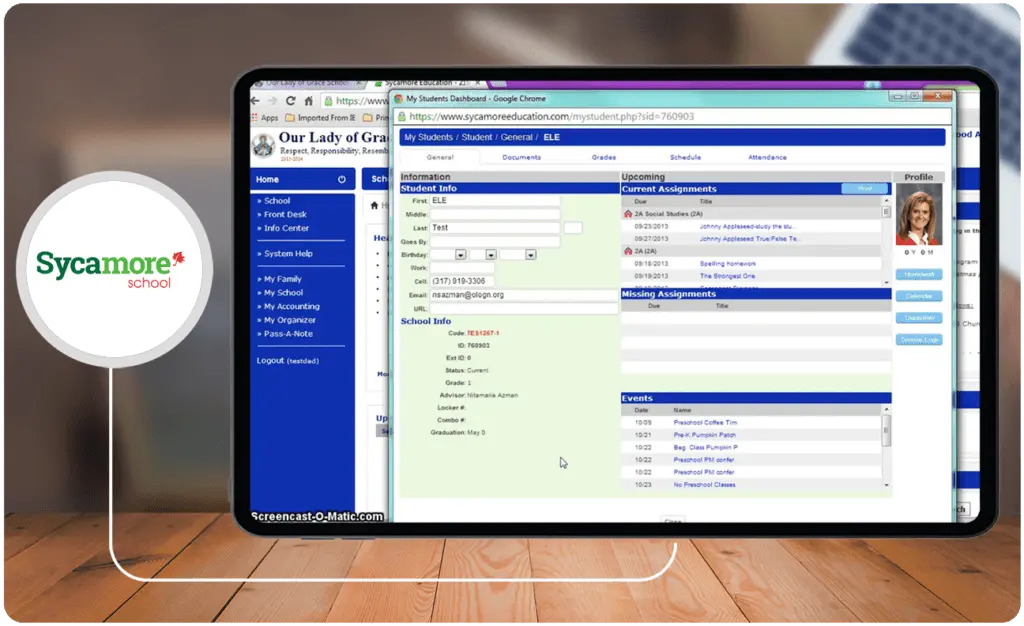Click Chrome icon in My Students Dashboard title
The width and height of the screenshot is (1024, 626).
pos(398,99)
